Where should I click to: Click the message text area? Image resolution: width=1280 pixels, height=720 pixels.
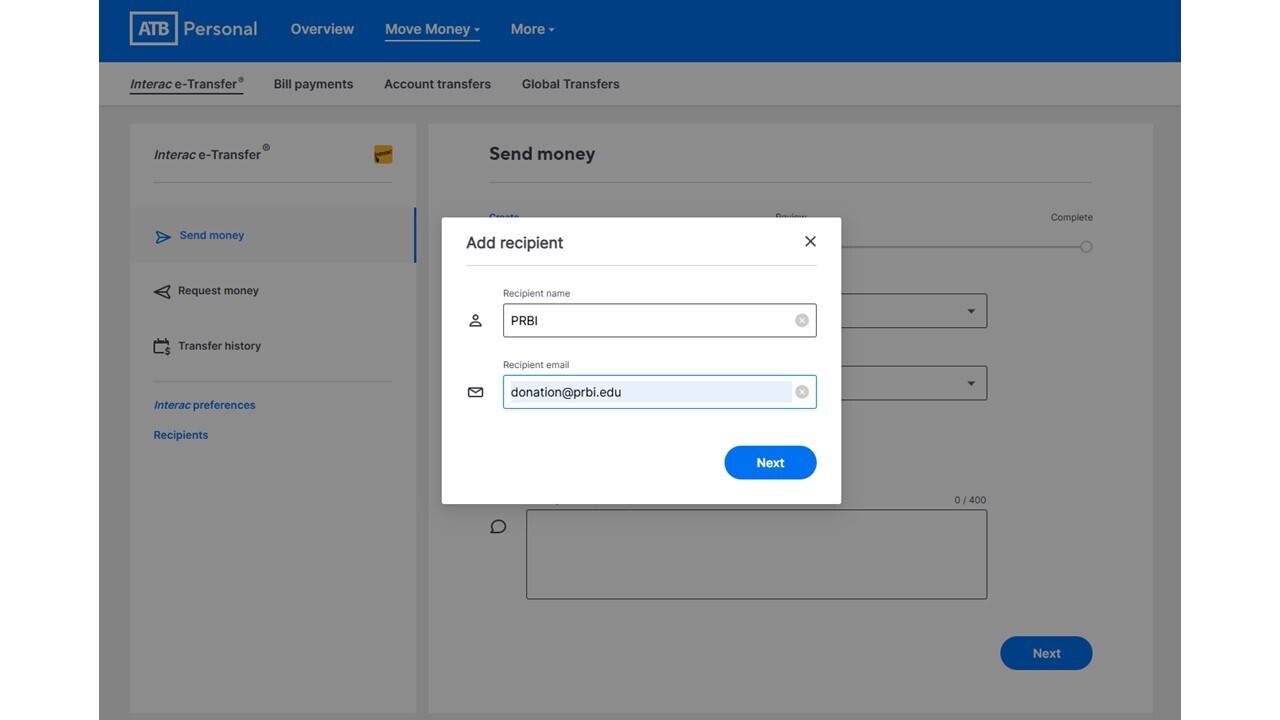pos(756,555)
